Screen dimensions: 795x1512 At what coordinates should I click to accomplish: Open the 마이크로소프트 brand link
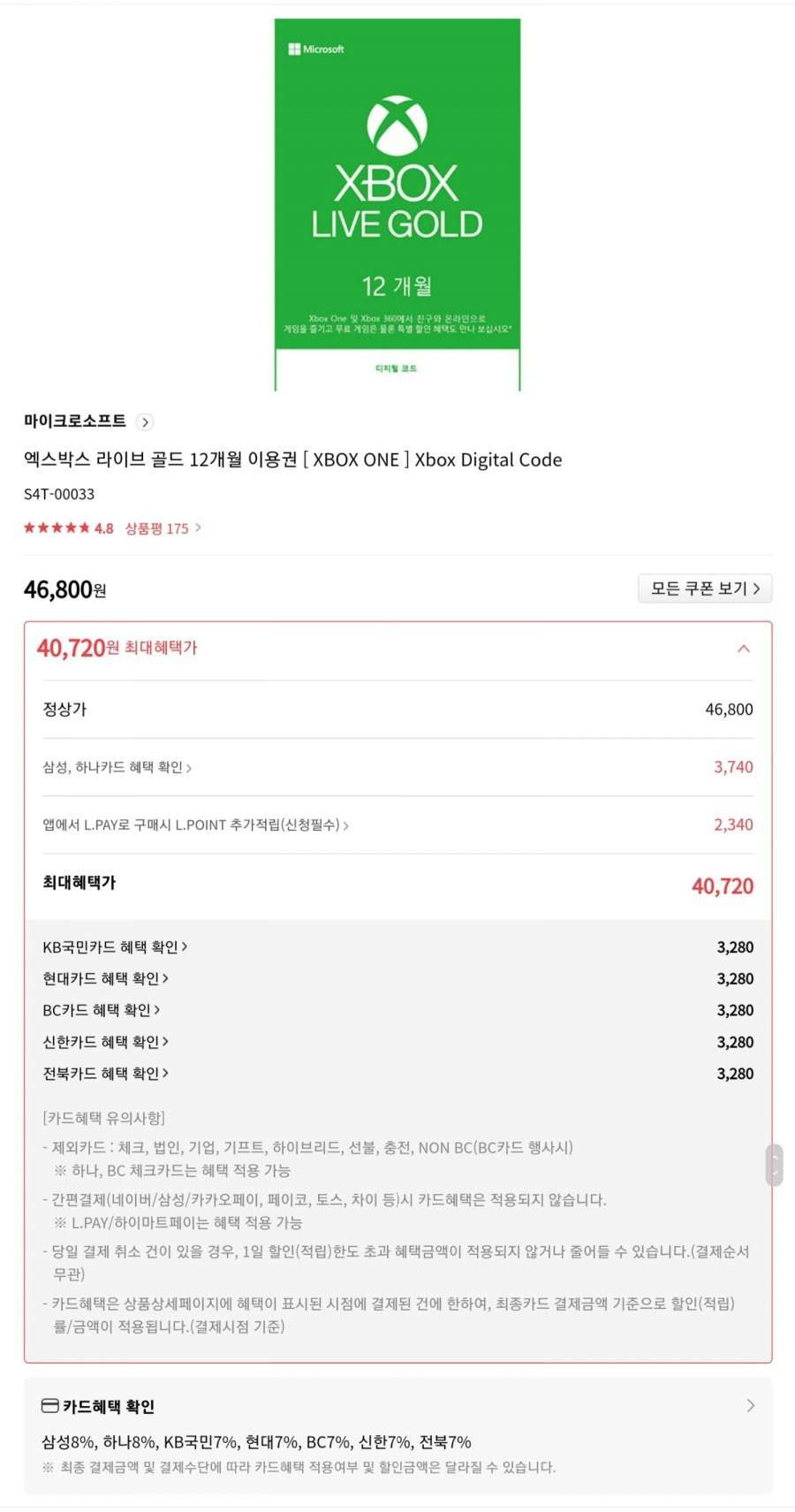(x=75, y=422)
